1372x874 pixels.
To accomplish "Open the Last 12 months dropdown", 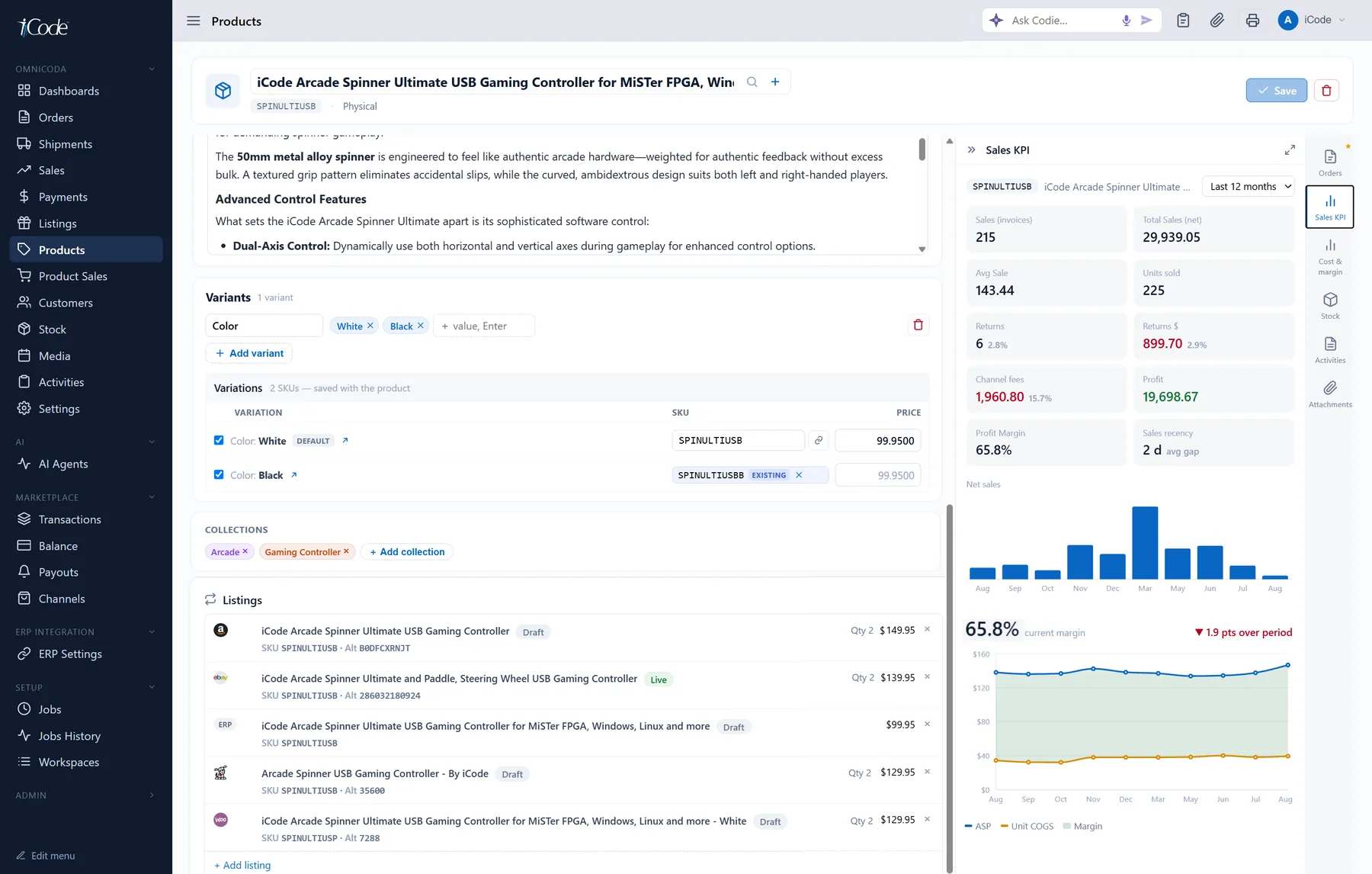I will tap(1248, 187).
